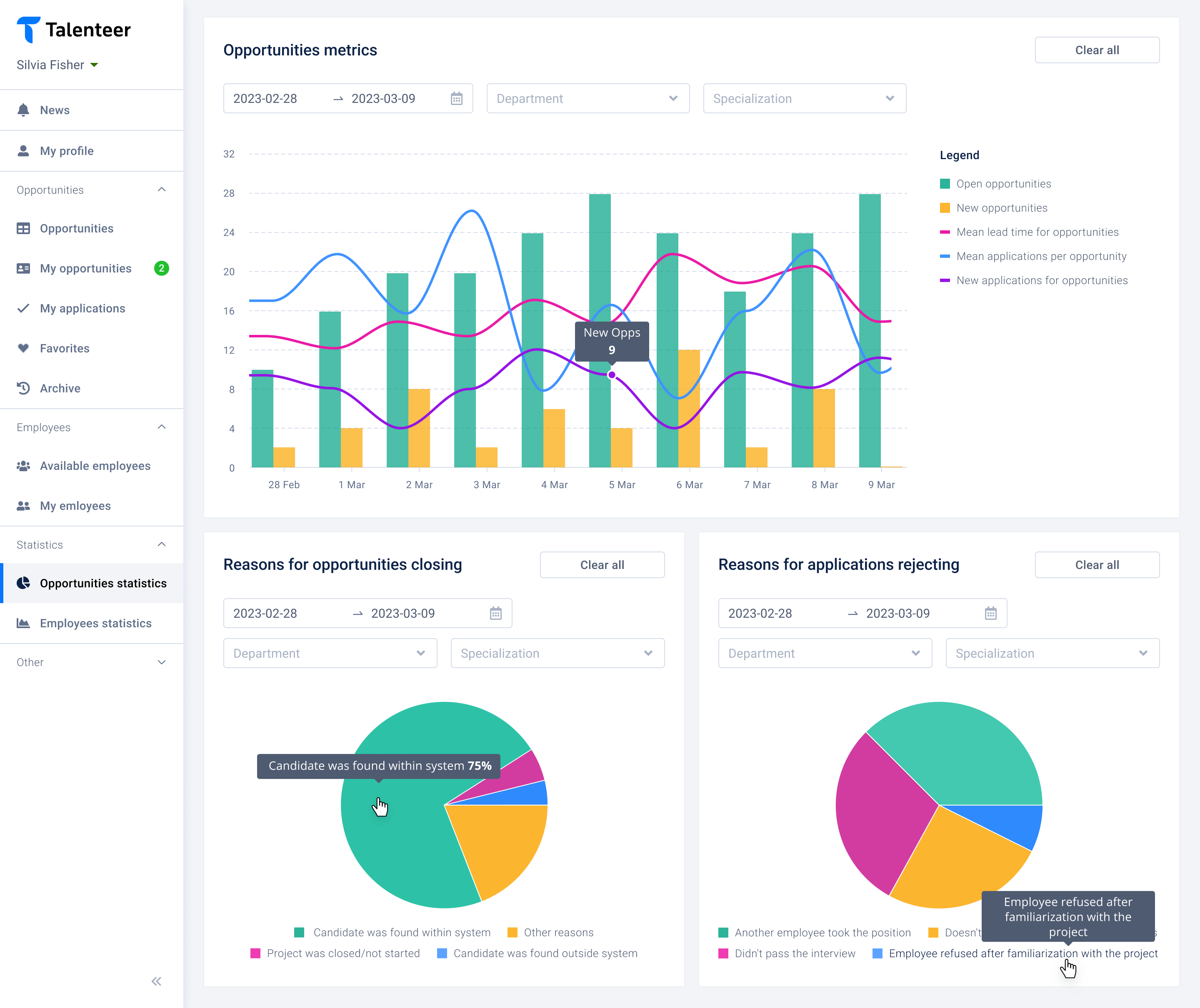Open My profile via the person icon
This screenshot has height=1008, width=1200.
[x=23, y=150]
